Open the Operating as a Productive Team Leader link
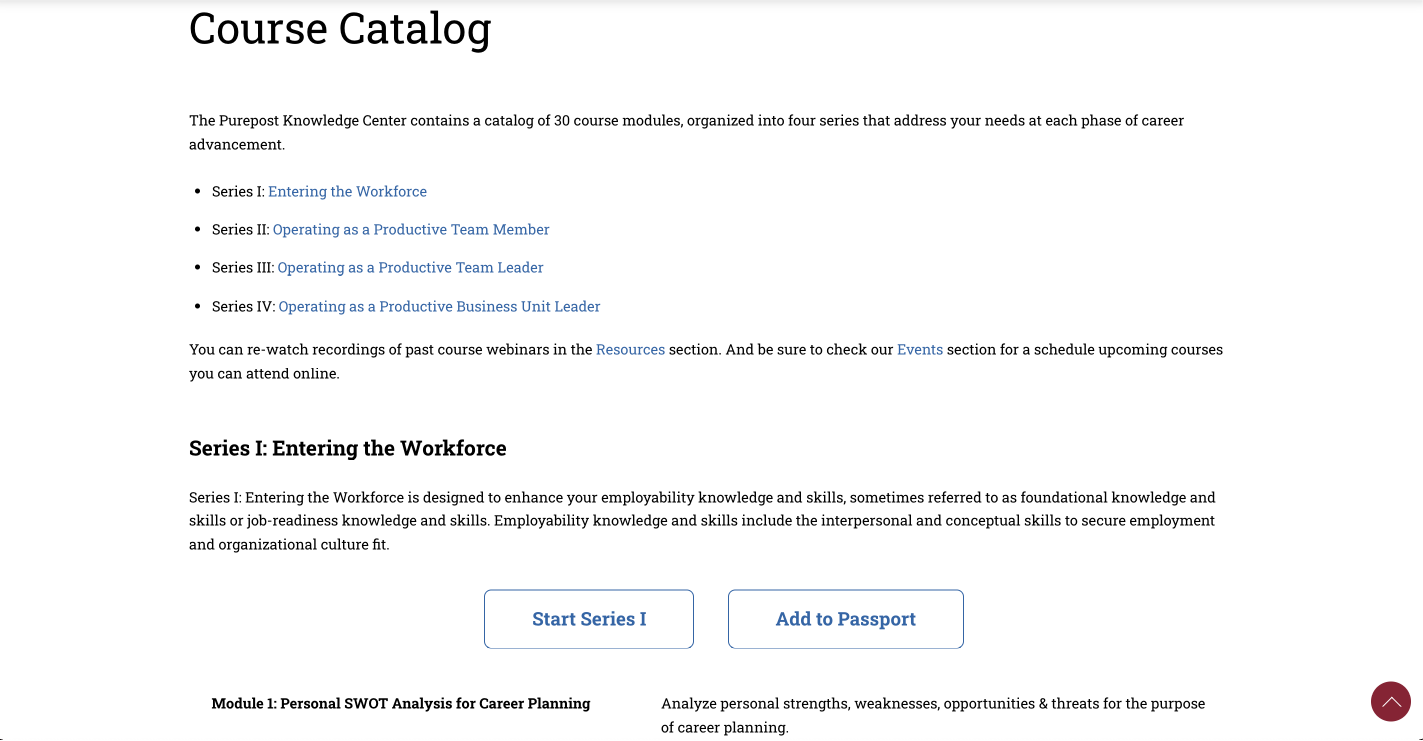This screenshot has width=1423, height=741. point(410,267)
